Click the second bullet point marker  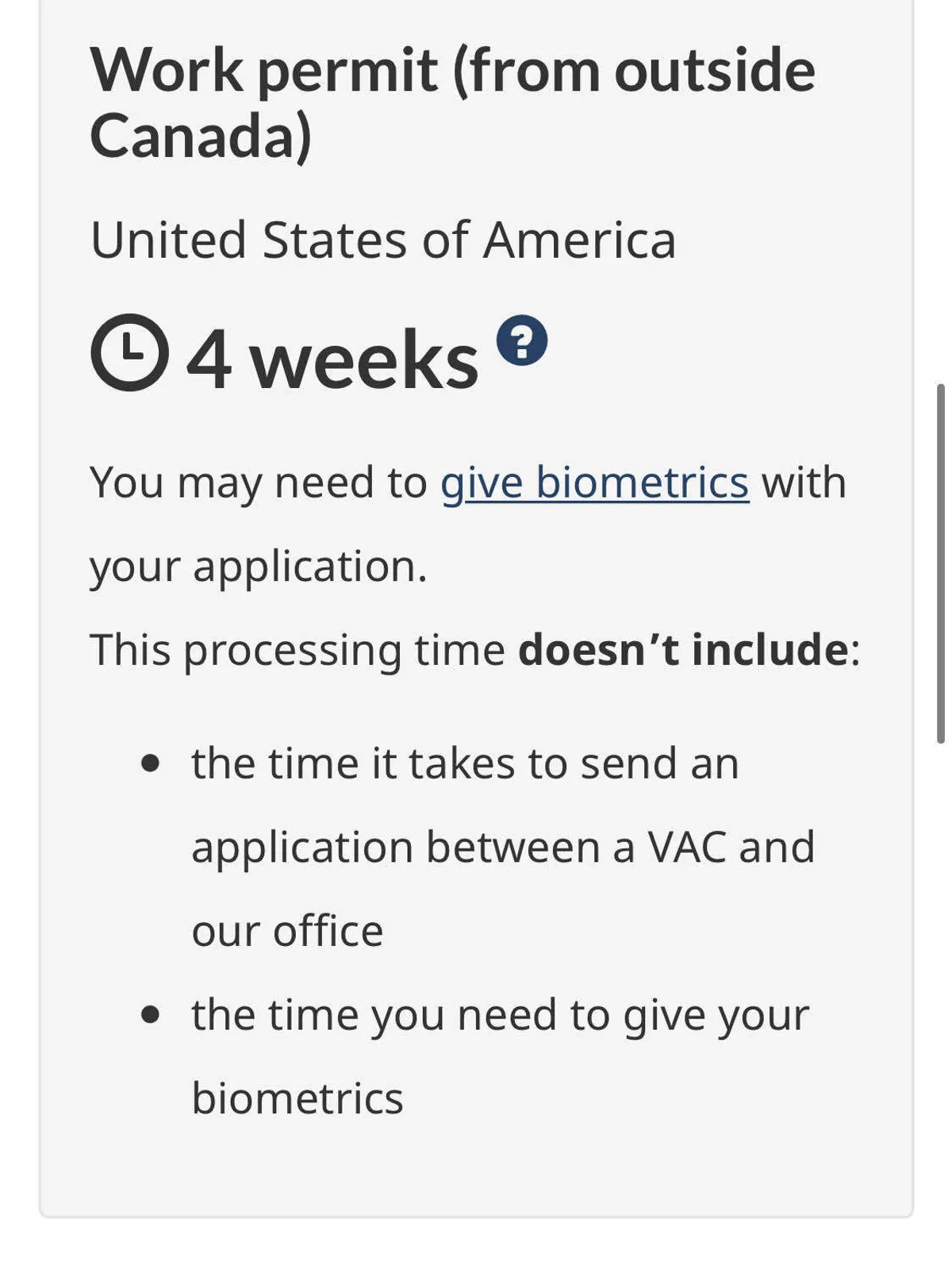150,1015
